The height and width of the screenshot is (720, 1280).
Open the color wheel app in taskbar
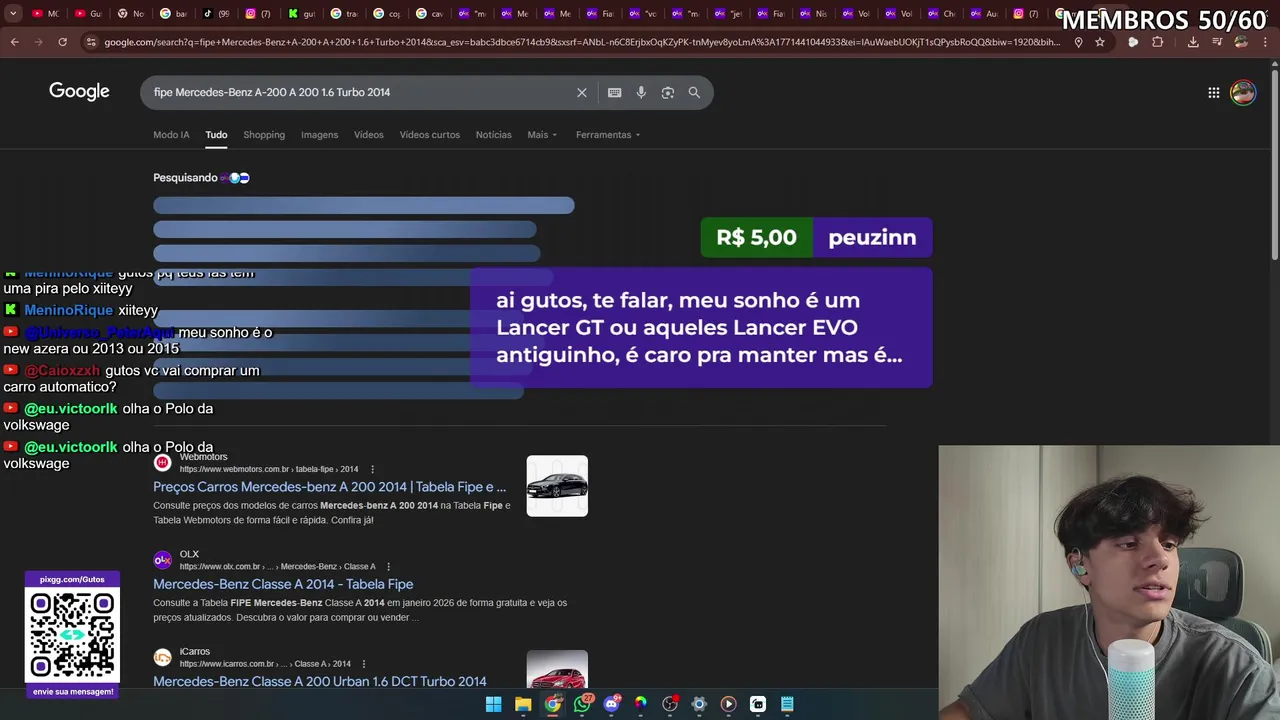640,704
